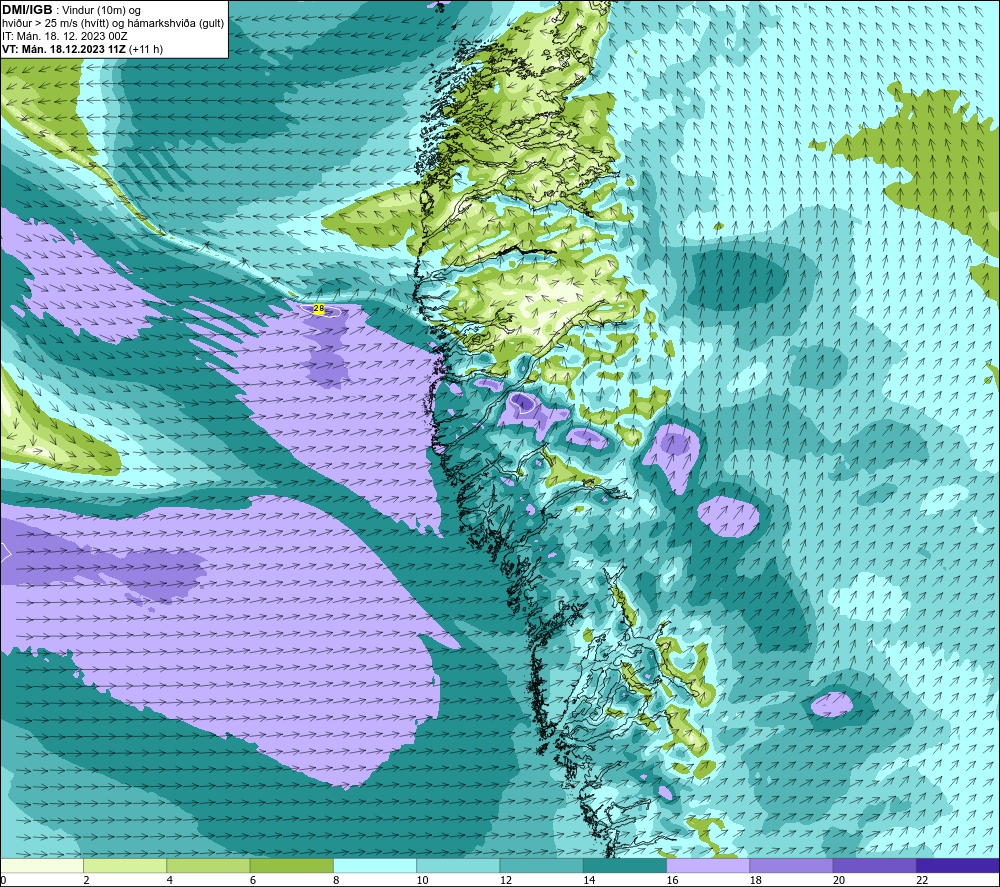
Task: Click the legend scale label 4
Action: click(x=170, y=880)
